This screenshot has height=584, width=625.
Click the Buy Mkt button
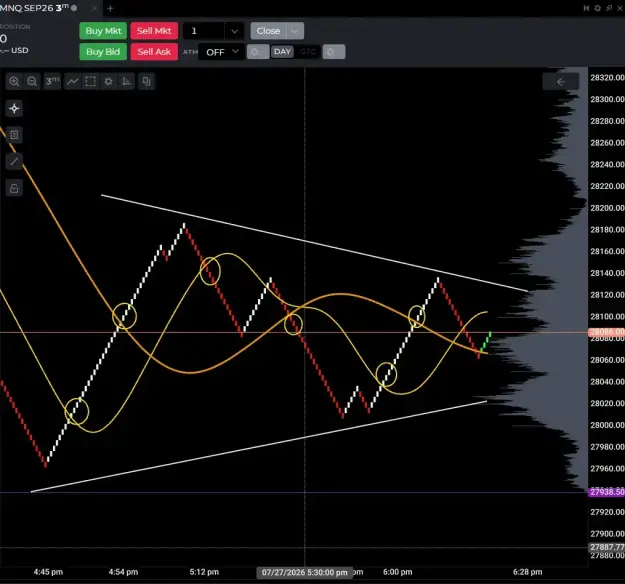(x=103, y=31)
